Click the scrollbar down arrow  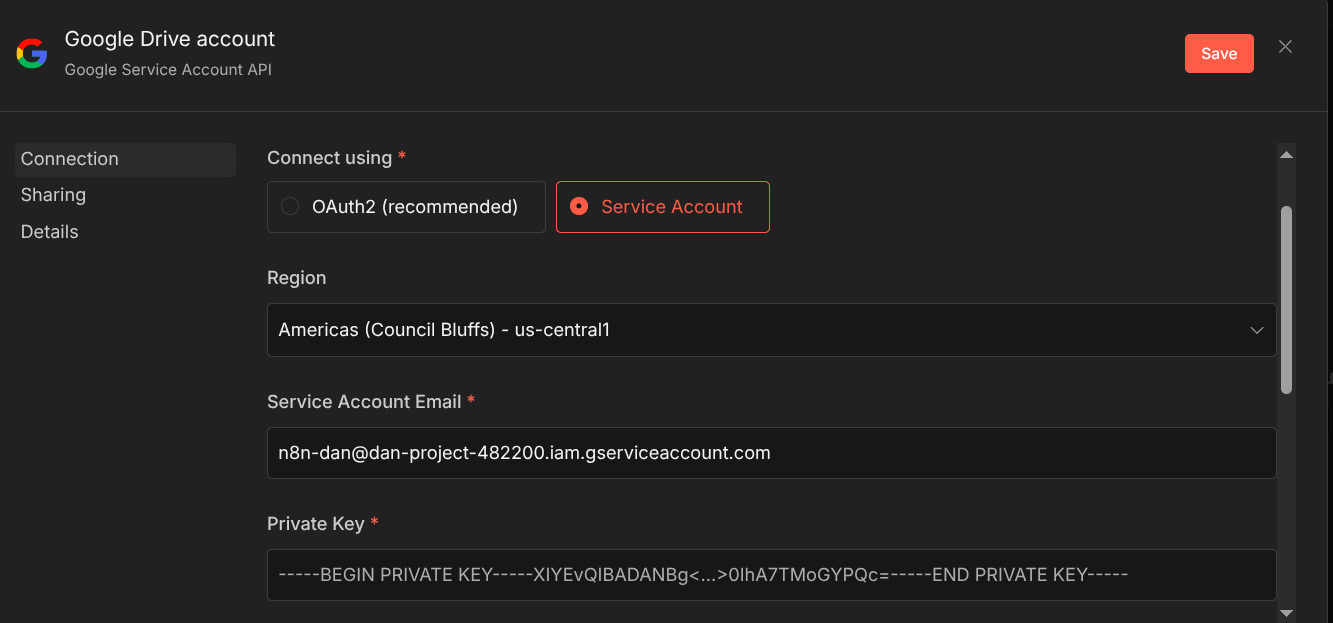click(1287, 612)
